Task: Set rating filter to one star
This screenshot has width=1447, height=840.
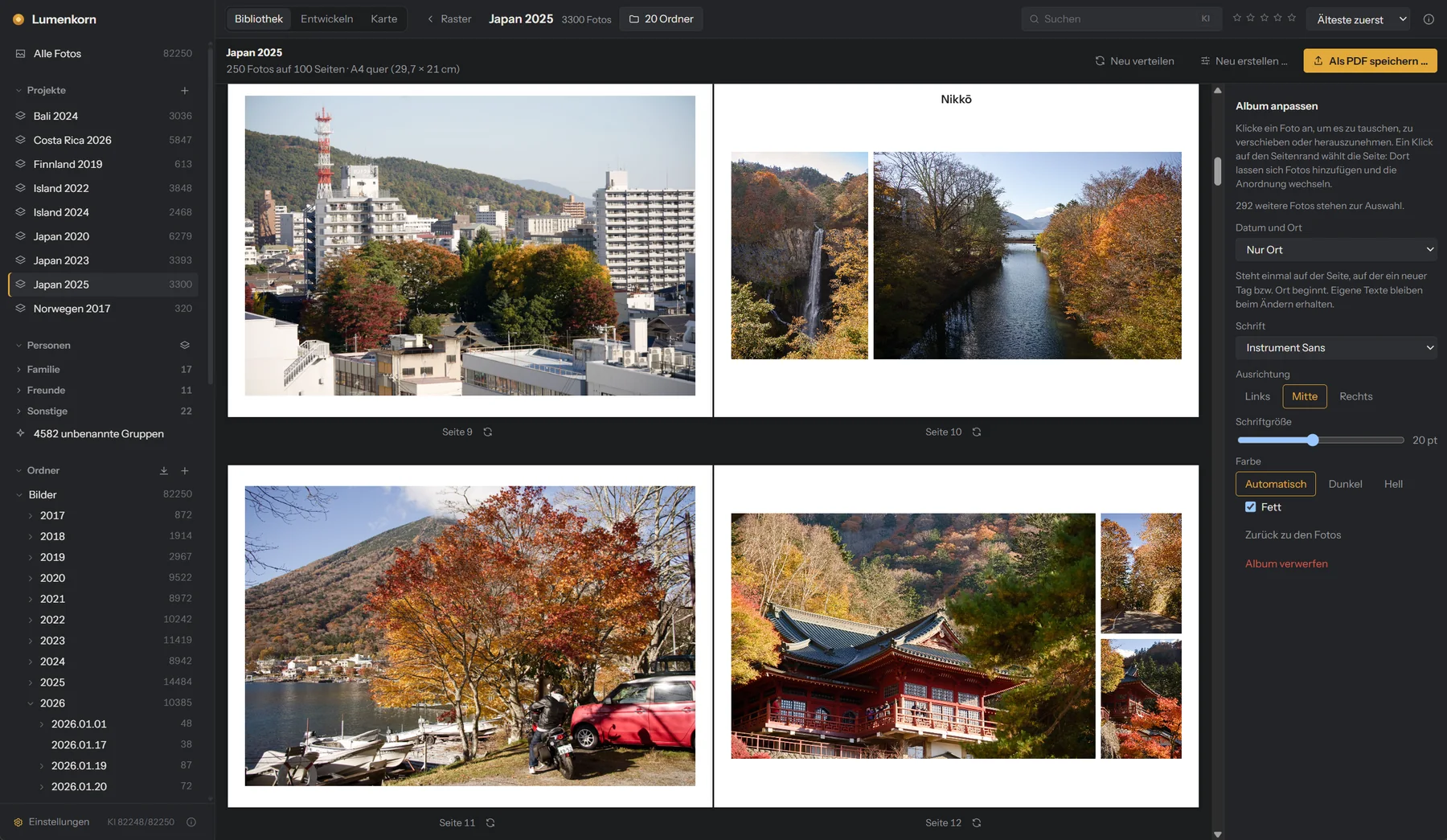Action: tap(1237, 18)
